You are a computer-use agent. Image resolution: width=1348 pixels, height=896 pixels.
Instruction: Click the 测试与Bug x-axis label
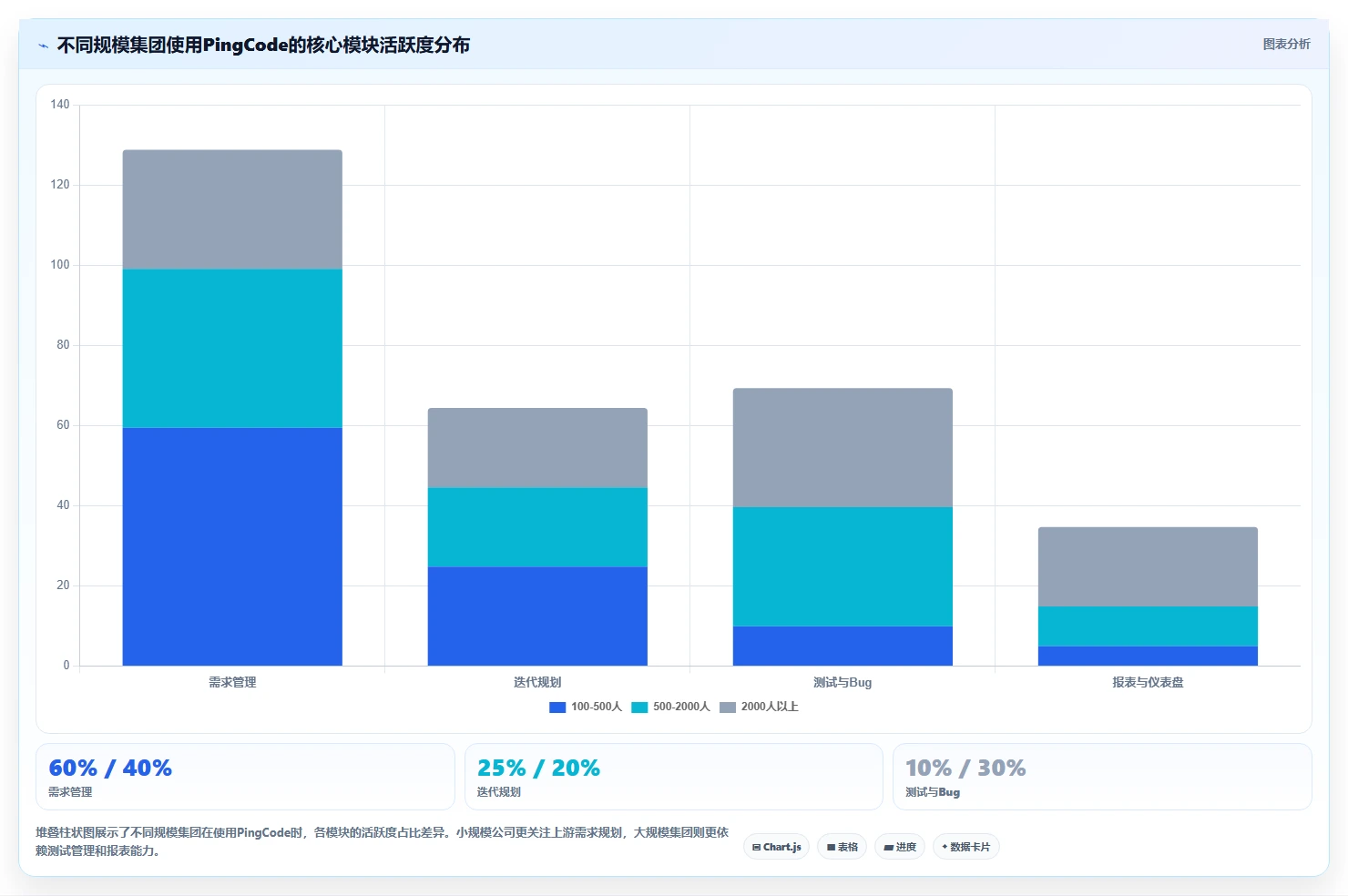pos(842,682)
